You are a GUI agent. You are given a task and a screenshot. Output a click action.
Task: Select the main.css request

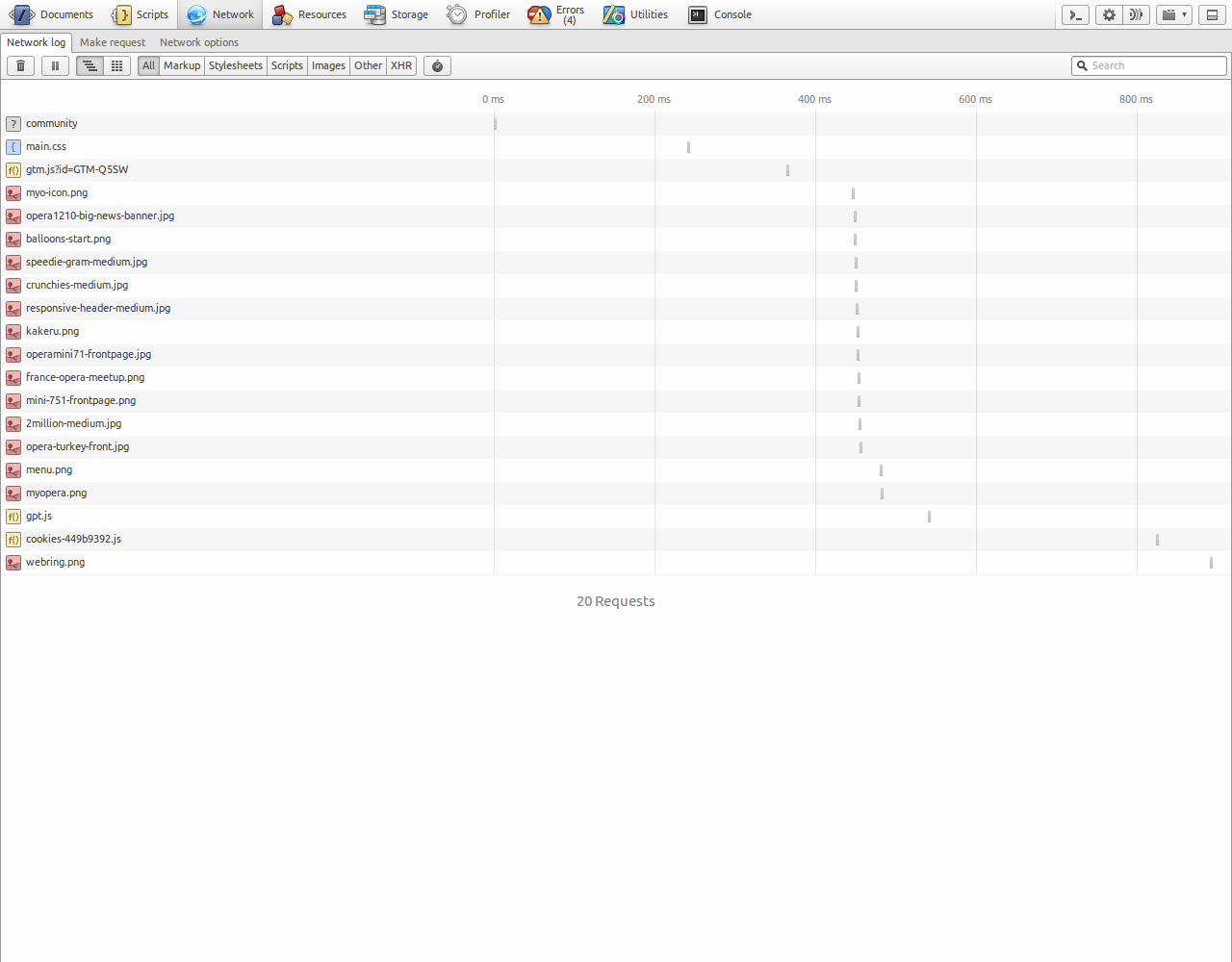[616, 146]
